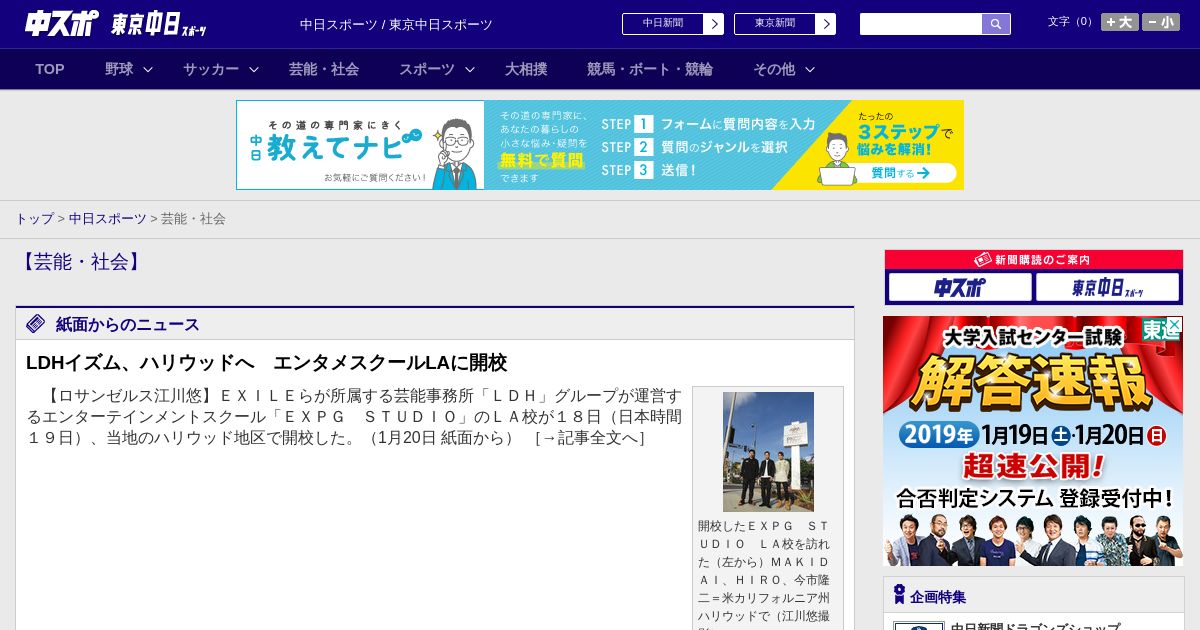Click 中スポ subscription button in sidebar
Image resolution: width=1200 pixels, height=630 pixels.
coord(960,288)
